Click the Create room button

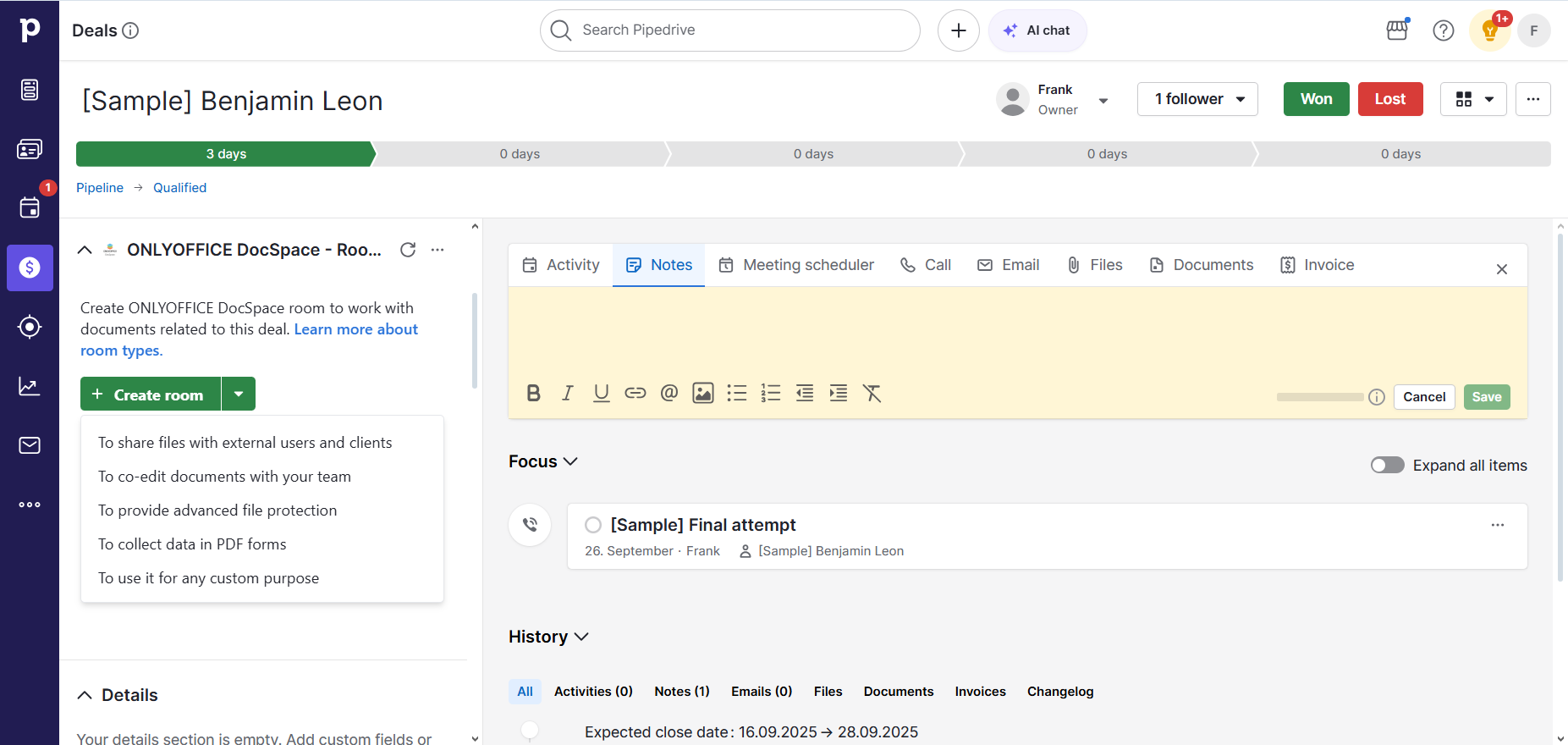click(151, 394)
